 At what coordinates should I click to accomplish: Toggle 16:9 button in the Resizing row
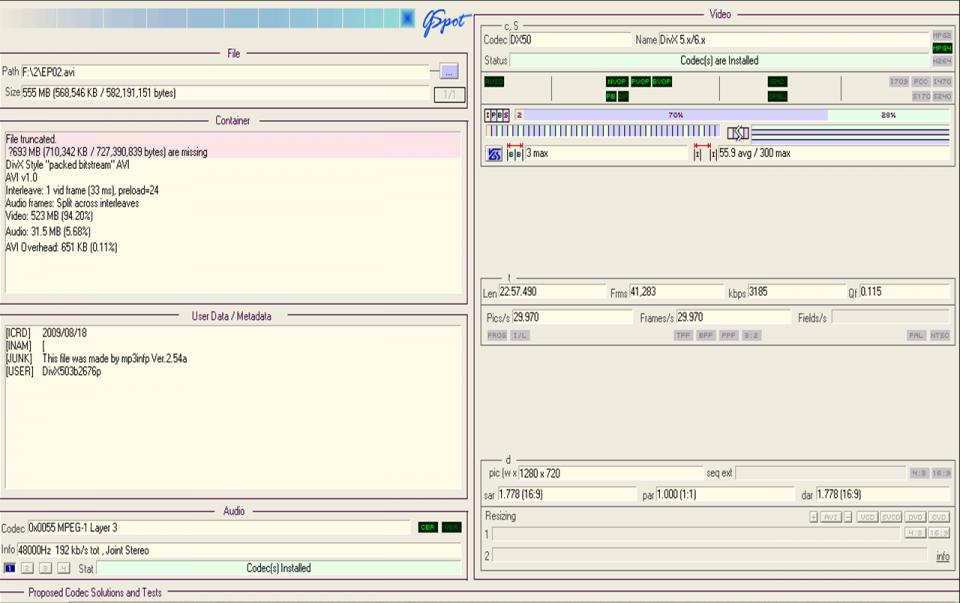tap(939, 533)
